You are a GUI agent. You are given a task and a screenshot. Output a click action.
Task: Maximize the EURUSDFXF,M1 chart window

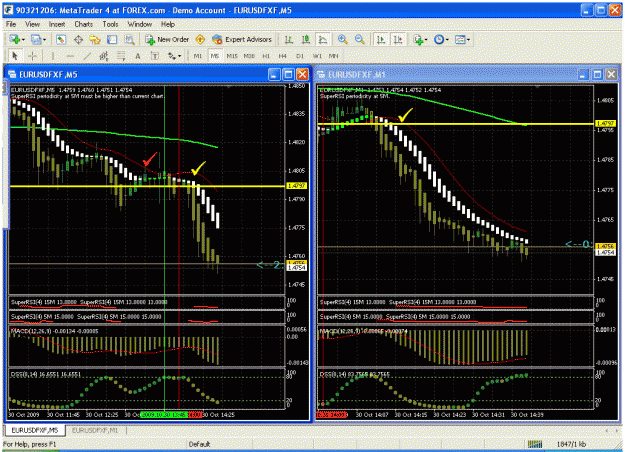pos(597,75)
